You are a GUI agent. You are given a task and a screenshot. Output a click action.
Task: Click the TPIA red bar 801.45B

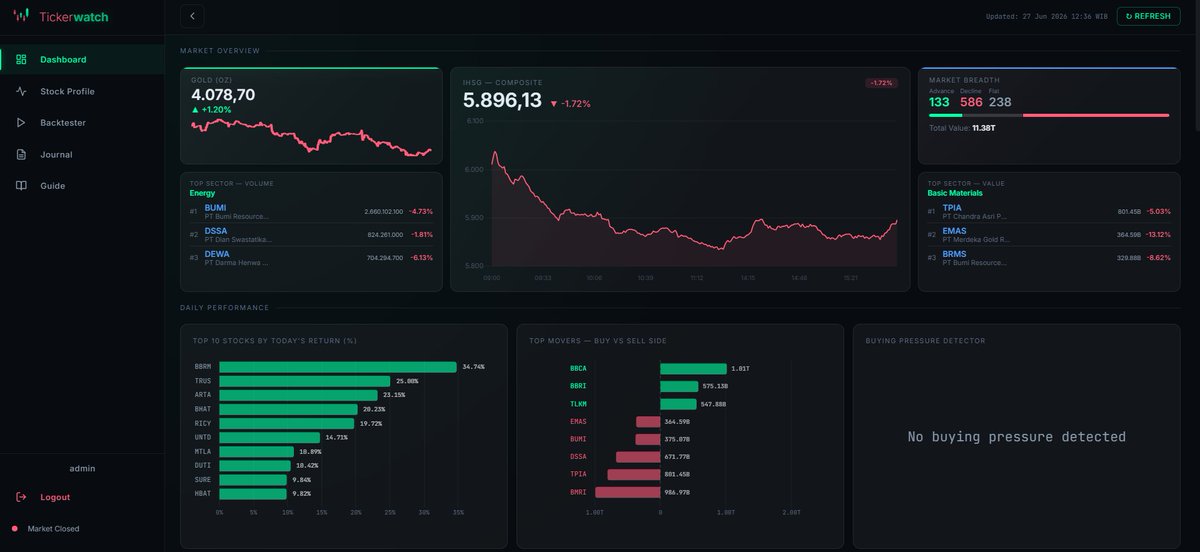point(633,474)
